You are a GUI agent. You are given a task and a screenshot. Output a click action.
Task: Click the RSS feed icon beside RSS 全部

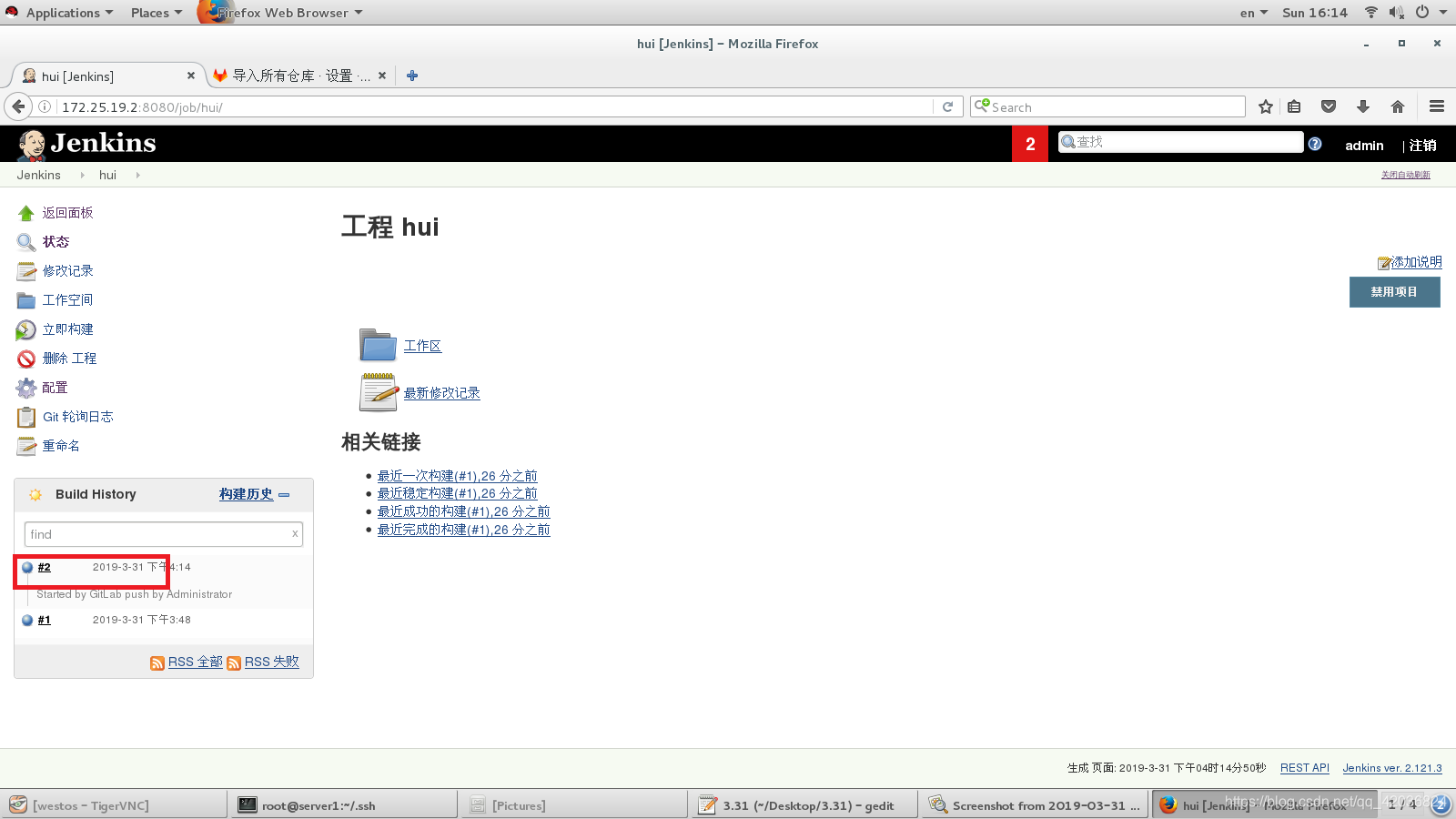[157, 663]
